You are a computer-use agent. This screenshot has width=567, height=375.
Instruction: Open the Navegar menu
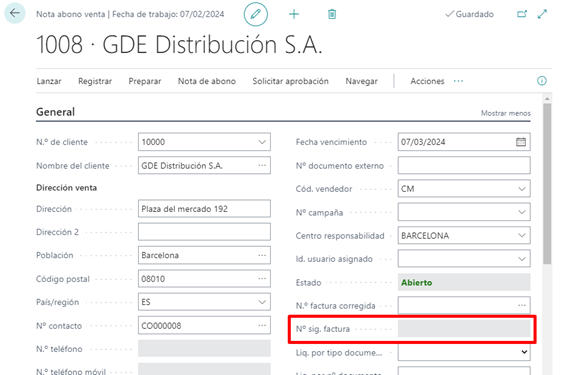click(x=361, y=81)
